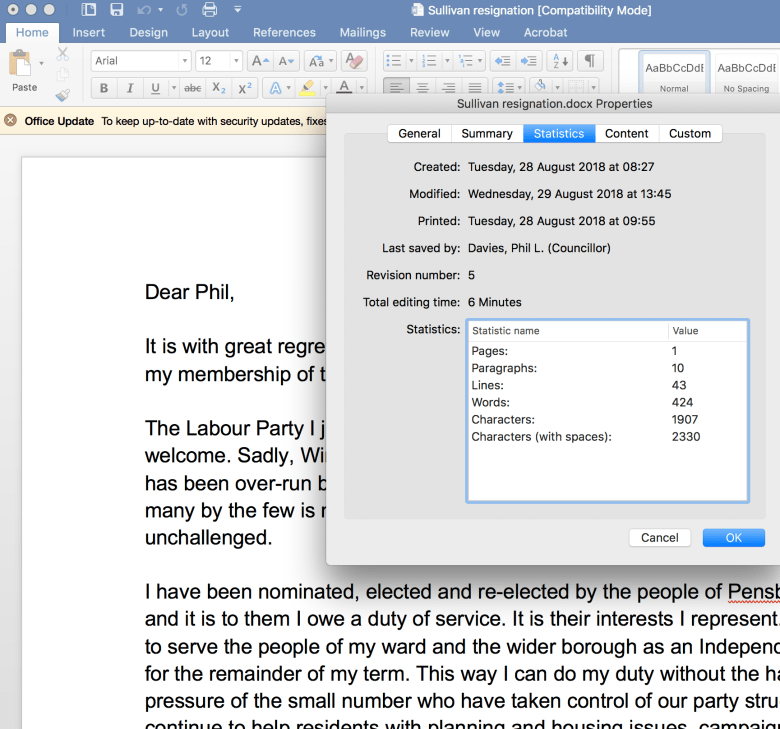Click the Copy icon below scissors
This screenshot has height=729, width=780.
(62, 74)
